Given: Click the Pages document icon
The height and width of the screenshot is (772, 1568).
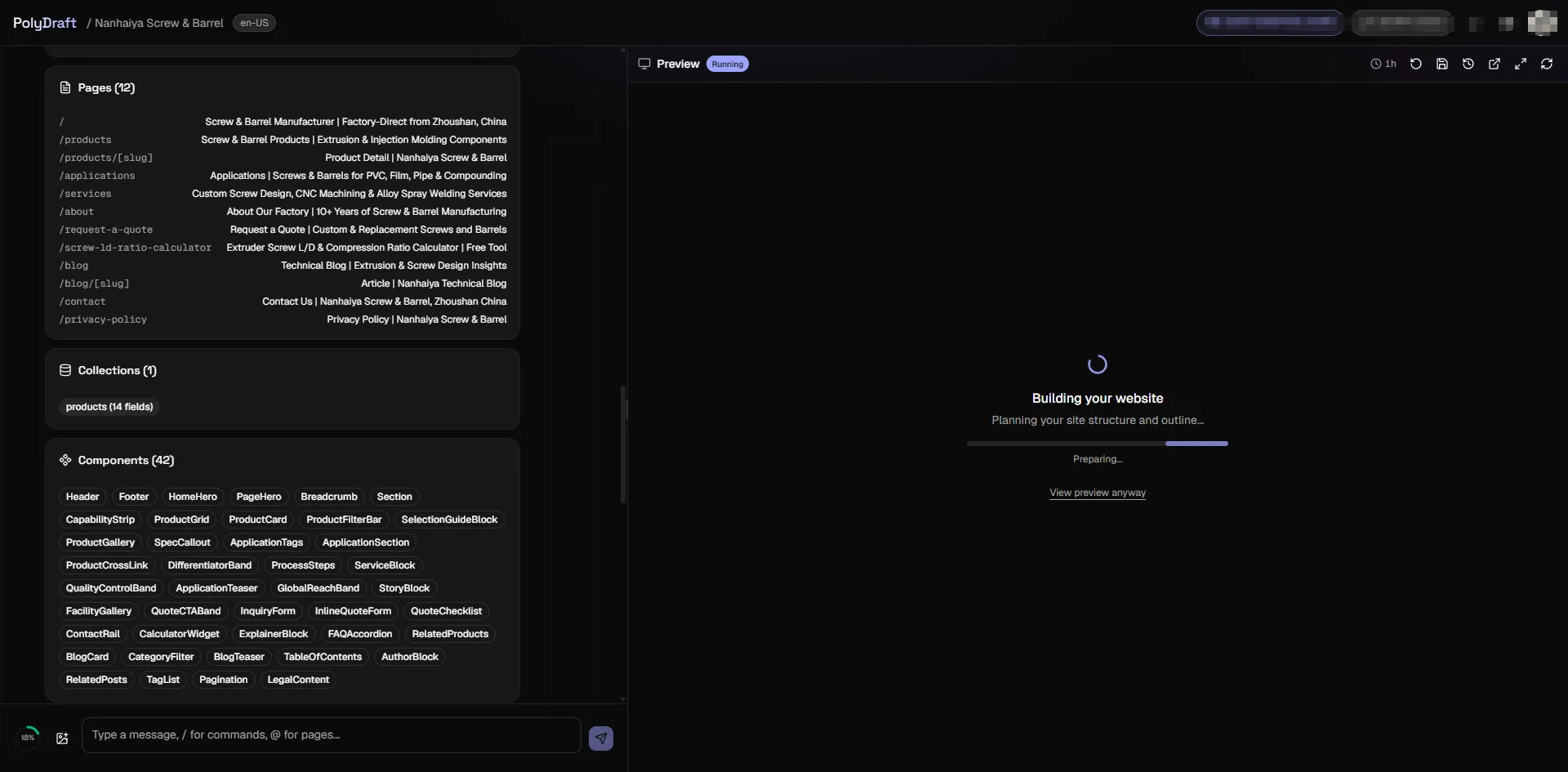Looking at the screenshot, I should point(65,87).
